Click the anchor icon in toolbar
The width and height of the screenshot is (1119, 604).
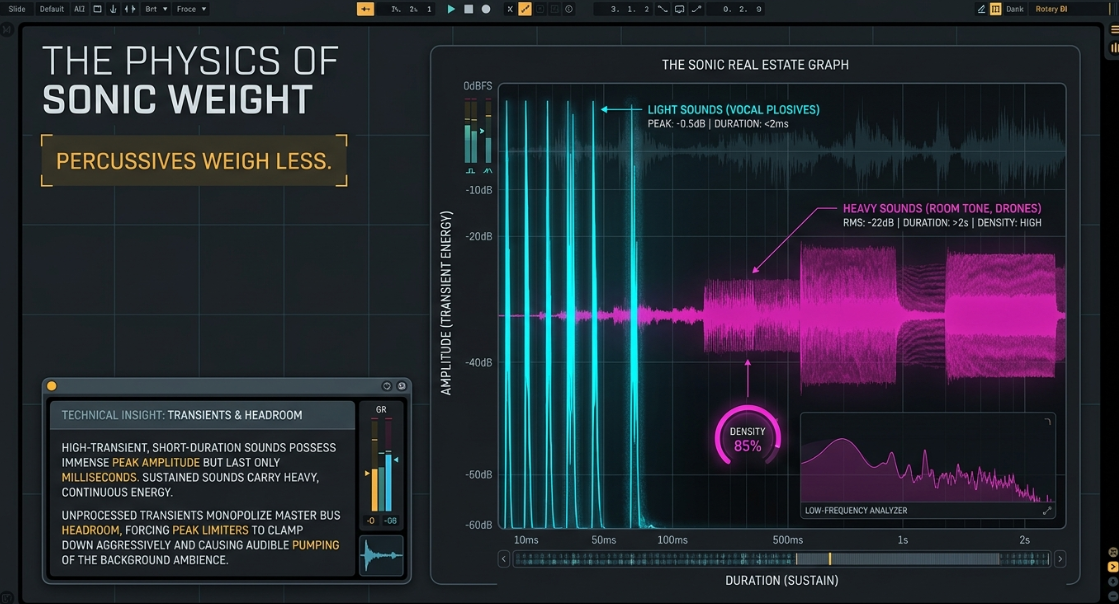(113, 9)
